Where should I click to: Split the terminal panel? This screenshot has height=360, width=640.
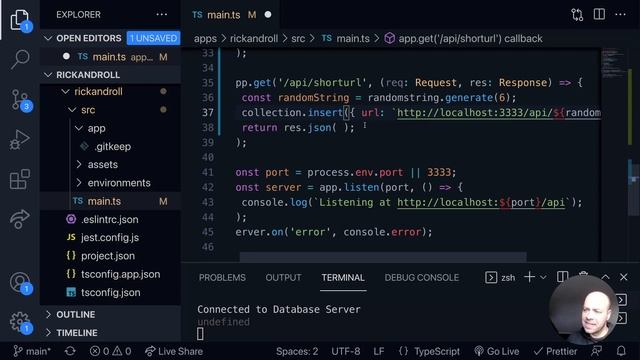coord(562,277)
